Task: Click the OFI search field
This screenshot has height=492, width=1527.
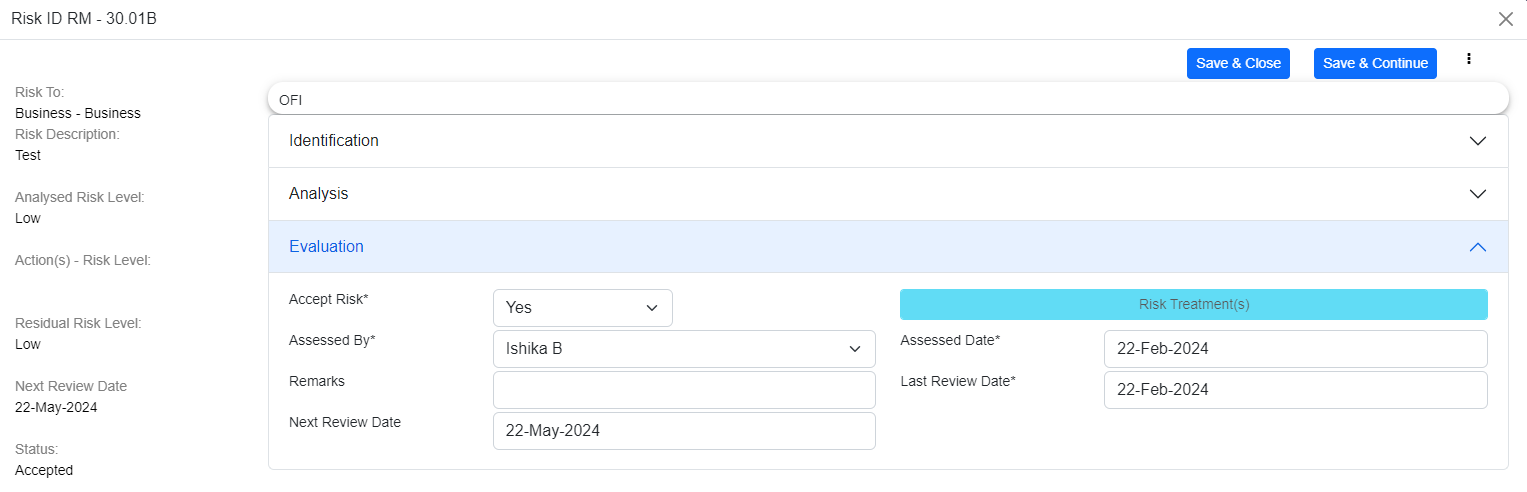Action: 887,99
